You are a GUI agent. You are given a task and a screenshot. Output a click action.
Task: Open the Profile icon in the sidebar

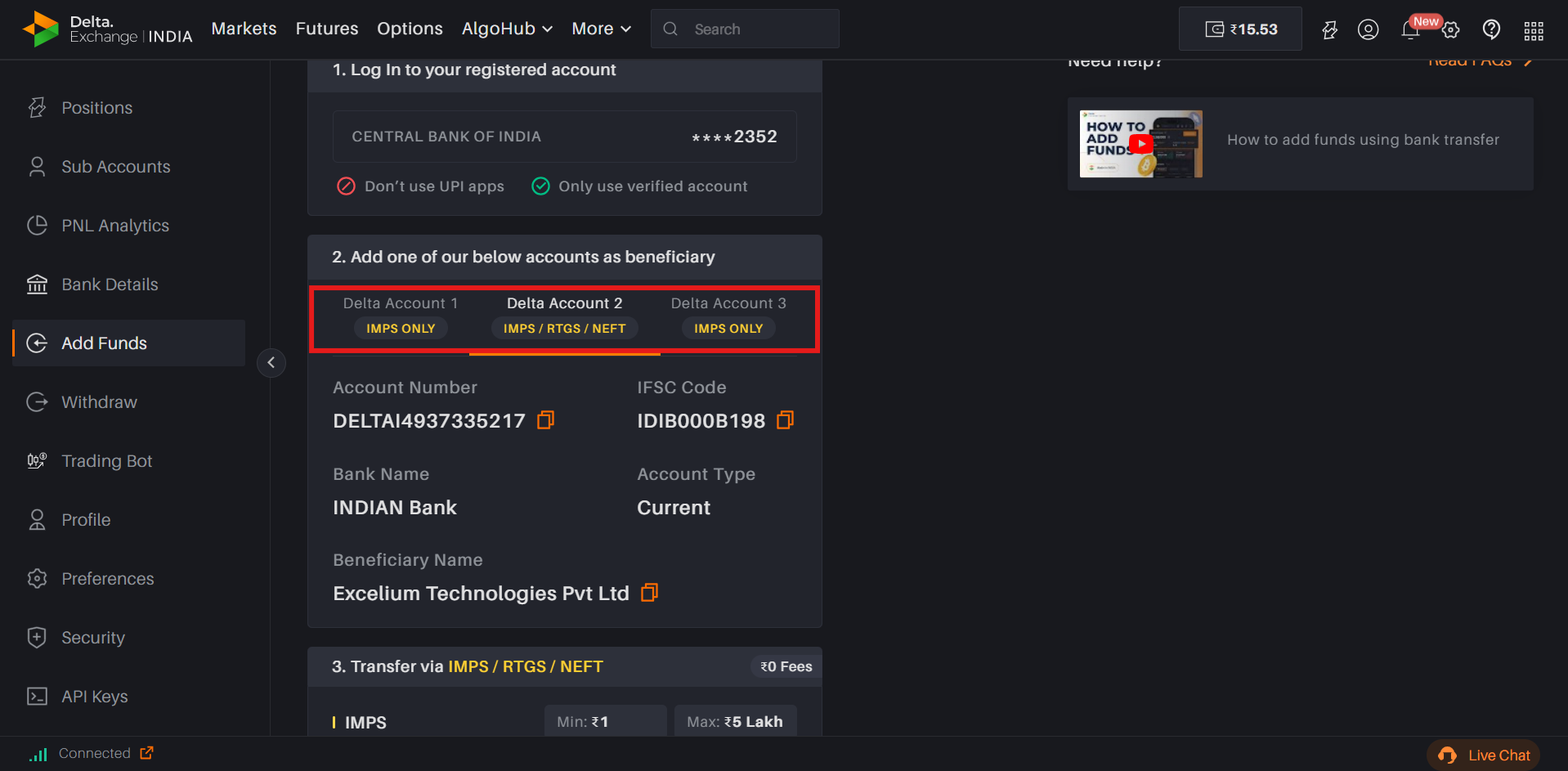click(x=37, y=520)
